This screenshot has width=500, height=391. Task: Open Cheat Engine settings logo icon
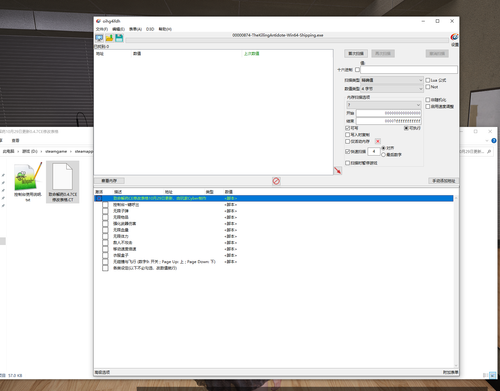tap(454, 37)
